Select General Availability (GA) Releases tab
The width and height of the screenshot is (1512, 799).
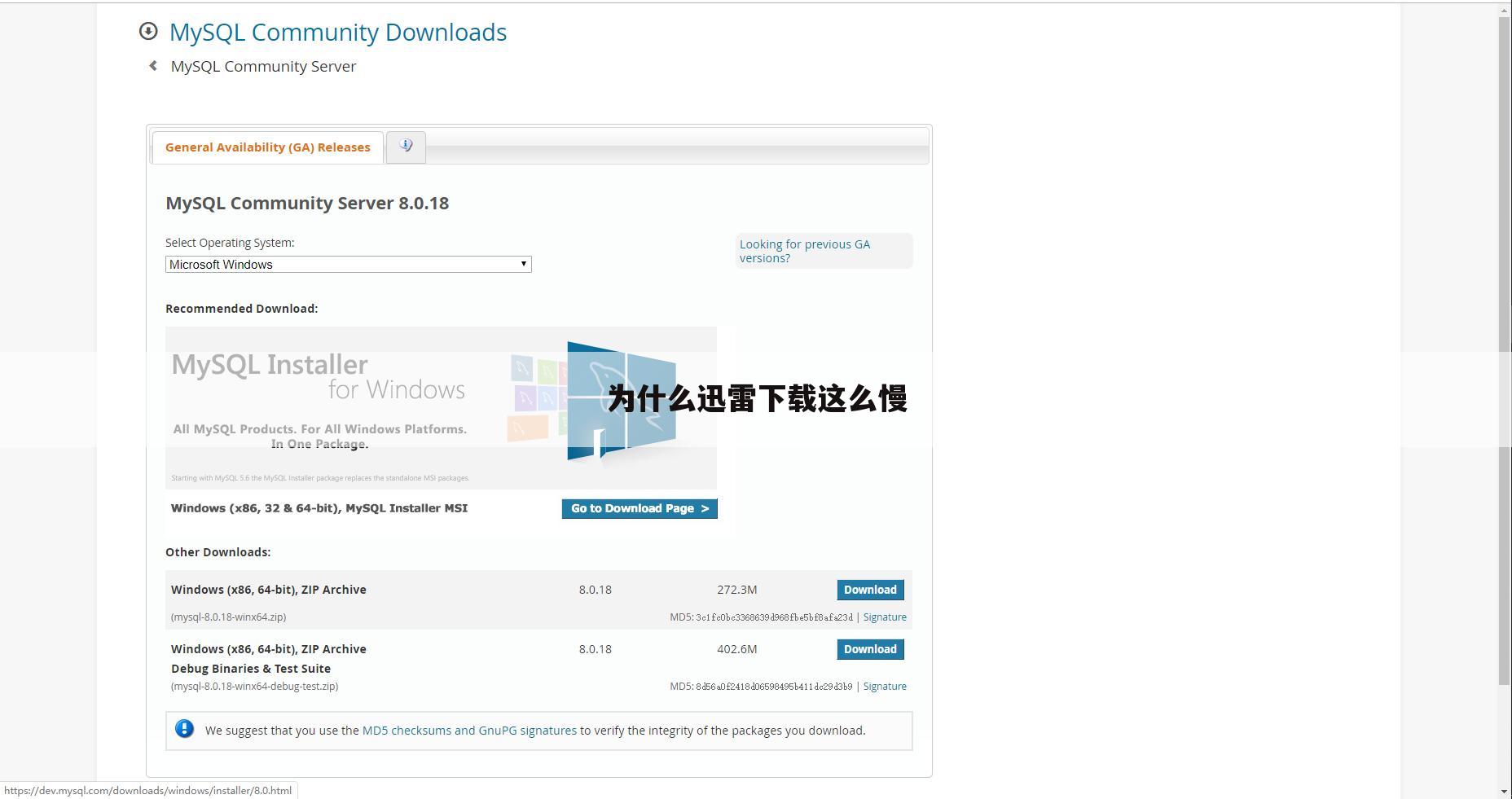[268, 147]
